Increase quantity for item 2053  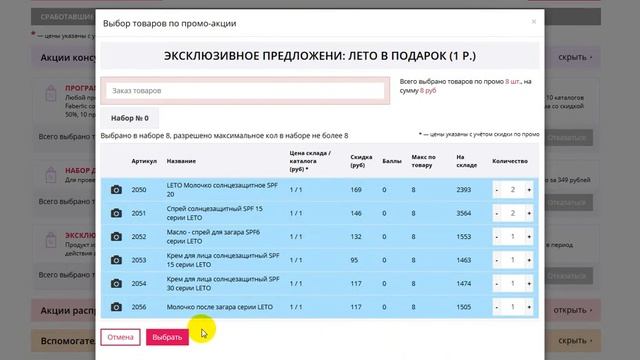[529, 260]
